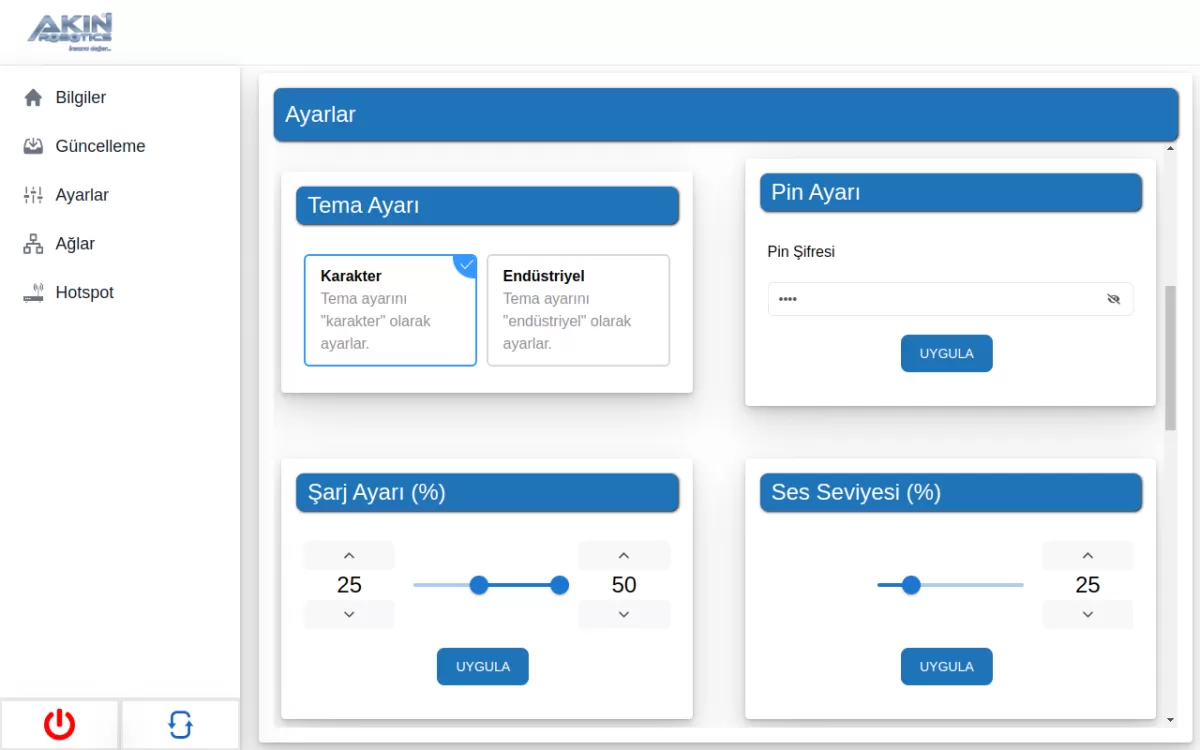Click the Akın Robotics logo
The width and height of the screenshot is (1200, 750).
coord(70,32)
